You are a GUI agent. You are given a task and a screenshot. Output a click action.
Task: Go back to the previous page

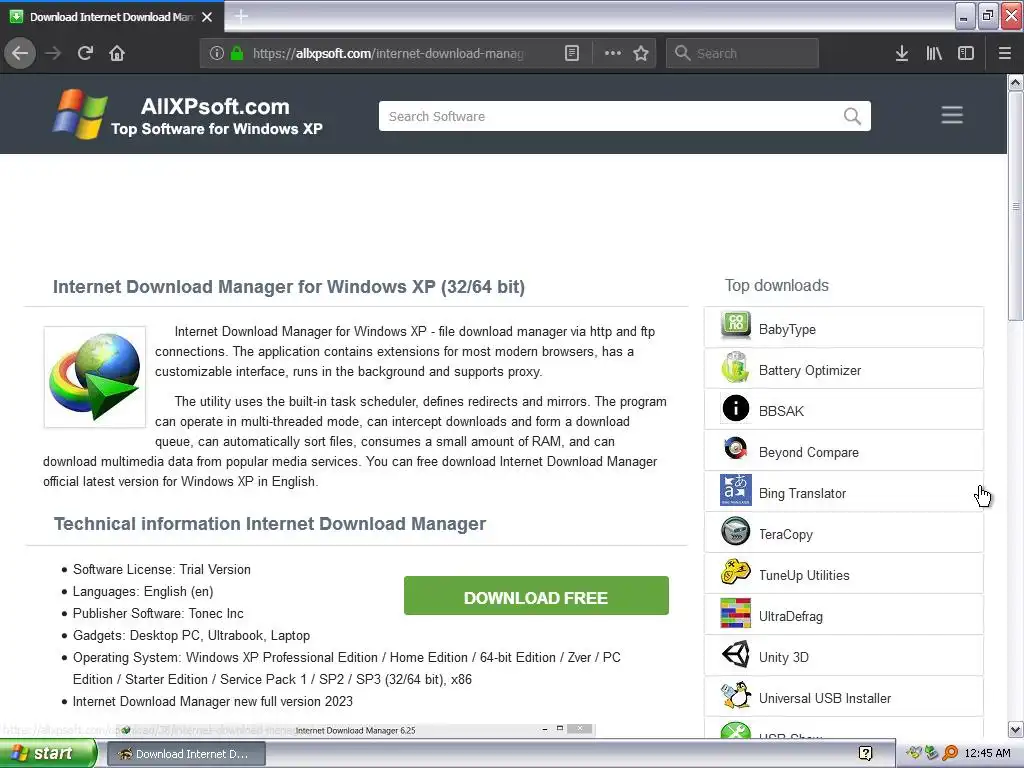coord(20,53)
